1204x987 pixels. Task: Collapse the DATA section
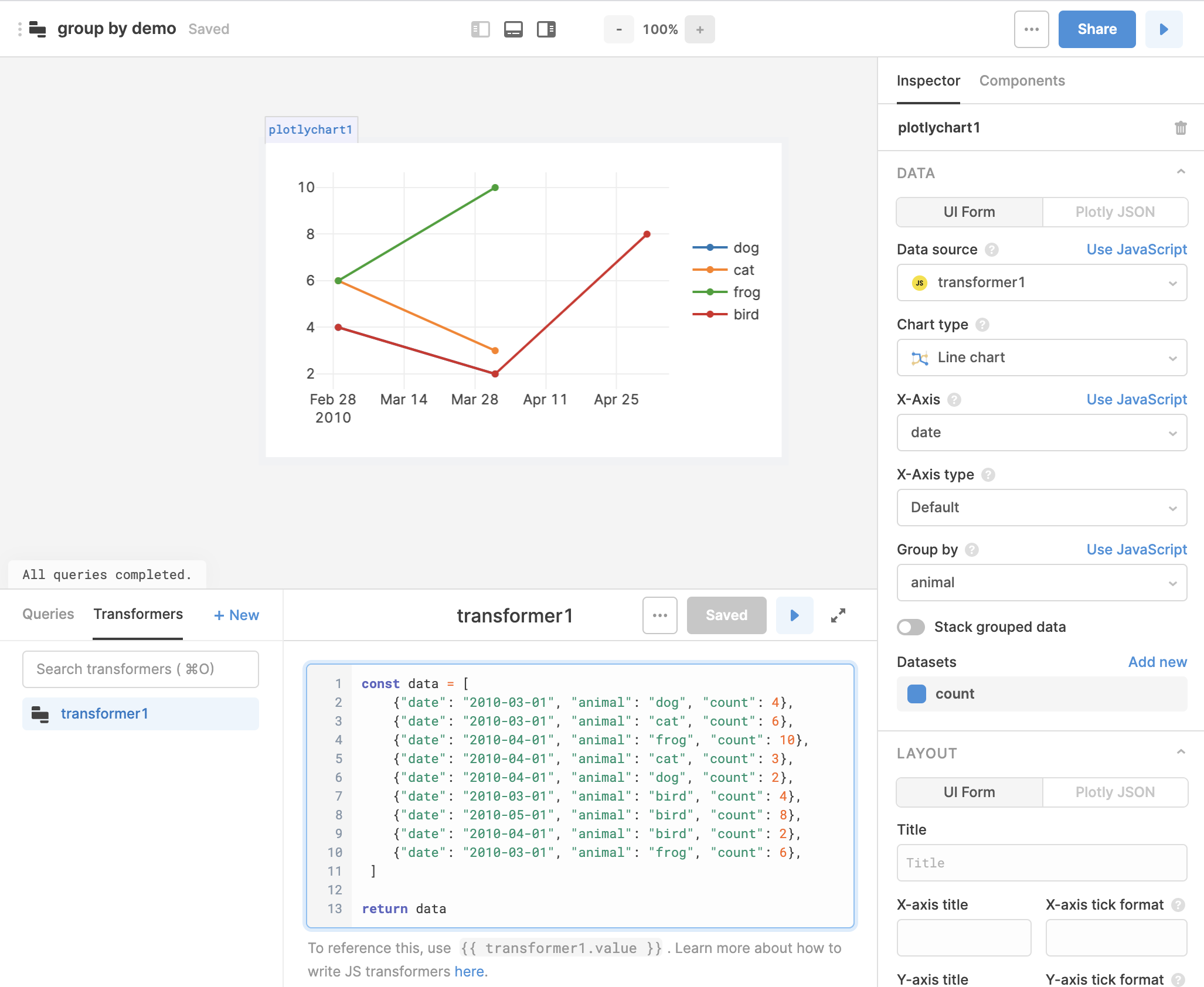[1181, 172]
